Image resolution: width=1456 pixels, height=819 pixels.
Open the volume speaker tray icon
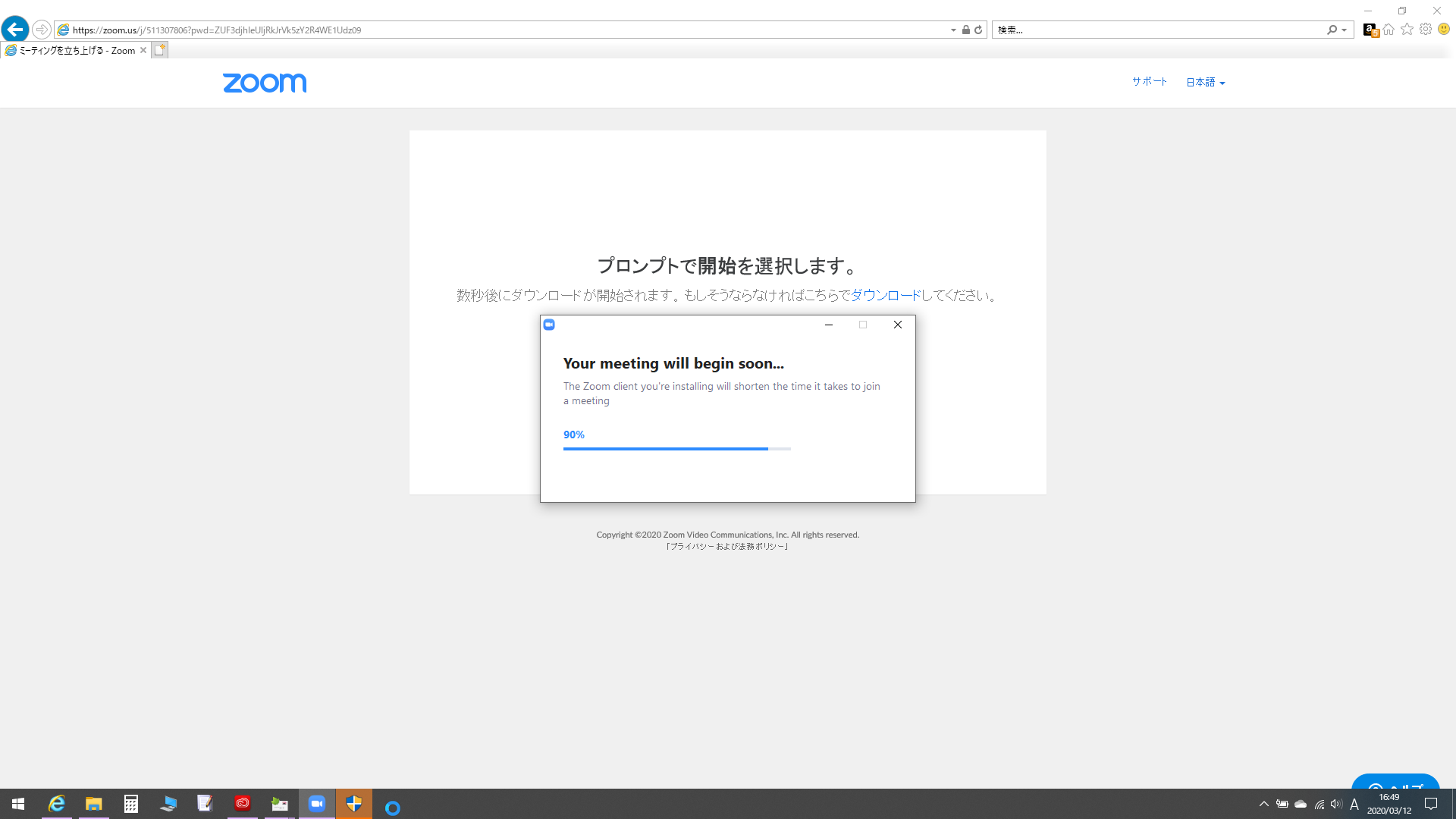(x=1336, y=804)
